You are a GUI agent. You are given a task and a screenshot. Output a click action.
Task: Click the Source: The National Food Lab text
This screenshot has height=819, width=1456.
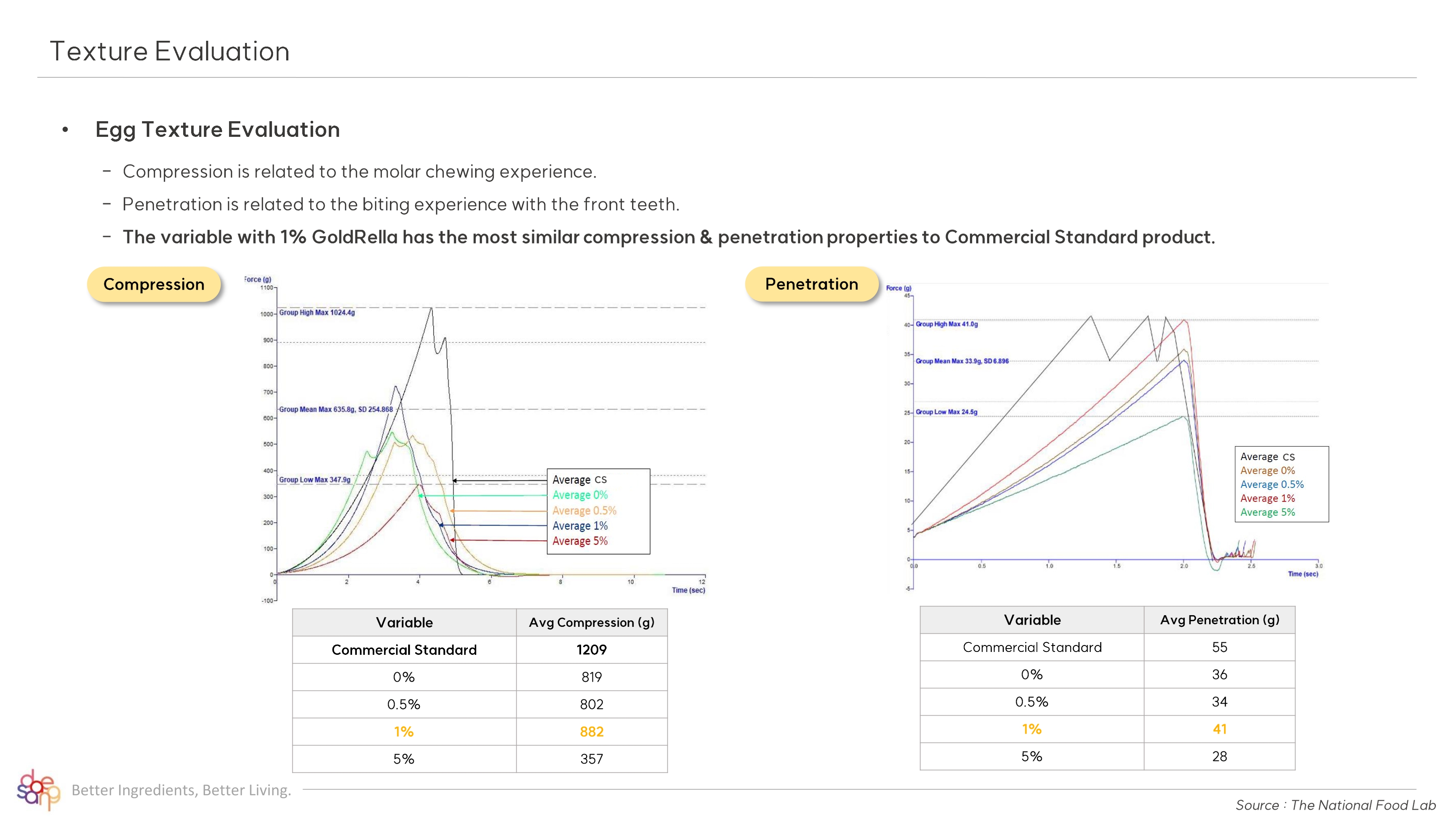point(1335,805)
